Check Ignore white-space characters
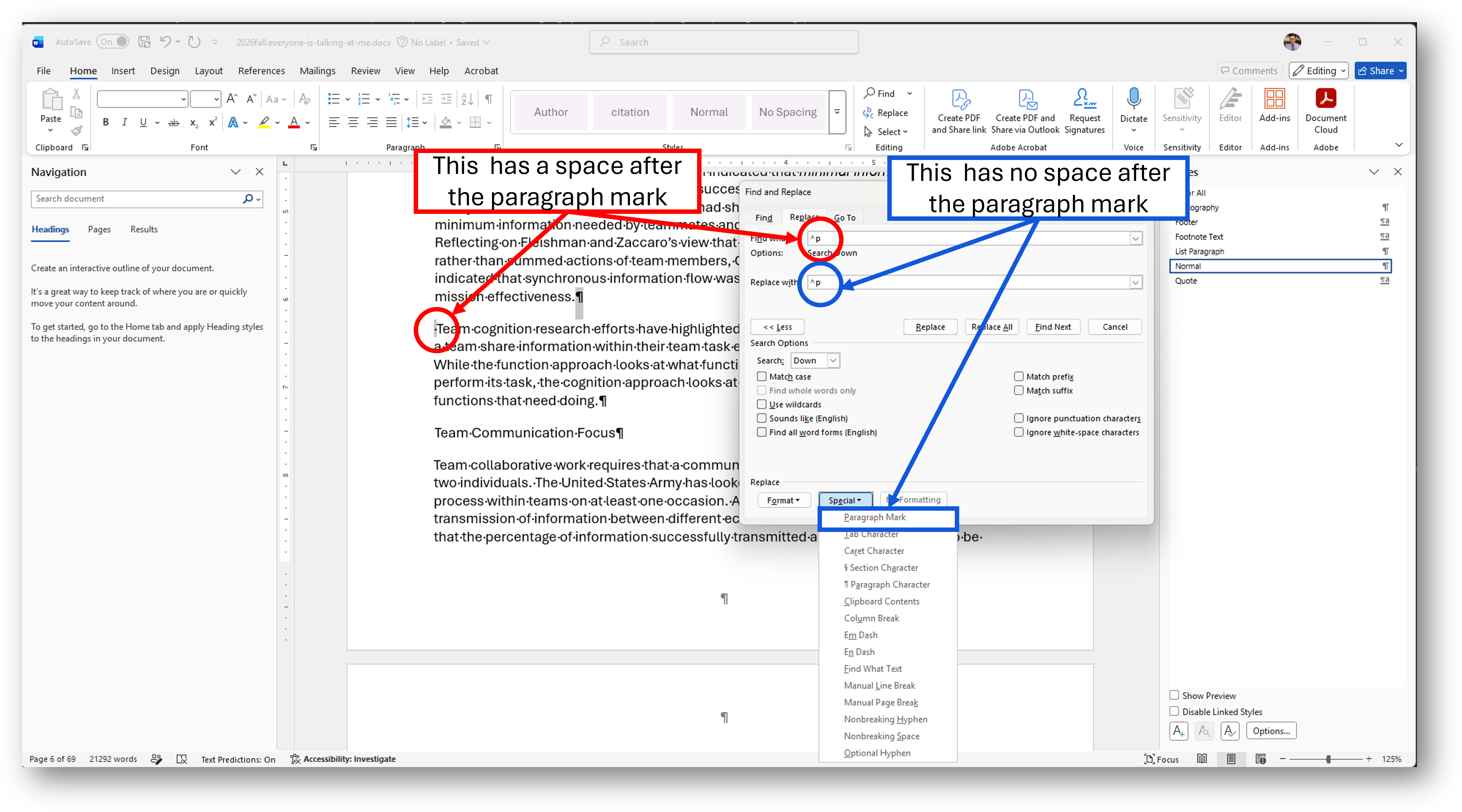Screen dimensions: 1462x812 tap(1019, 432)
